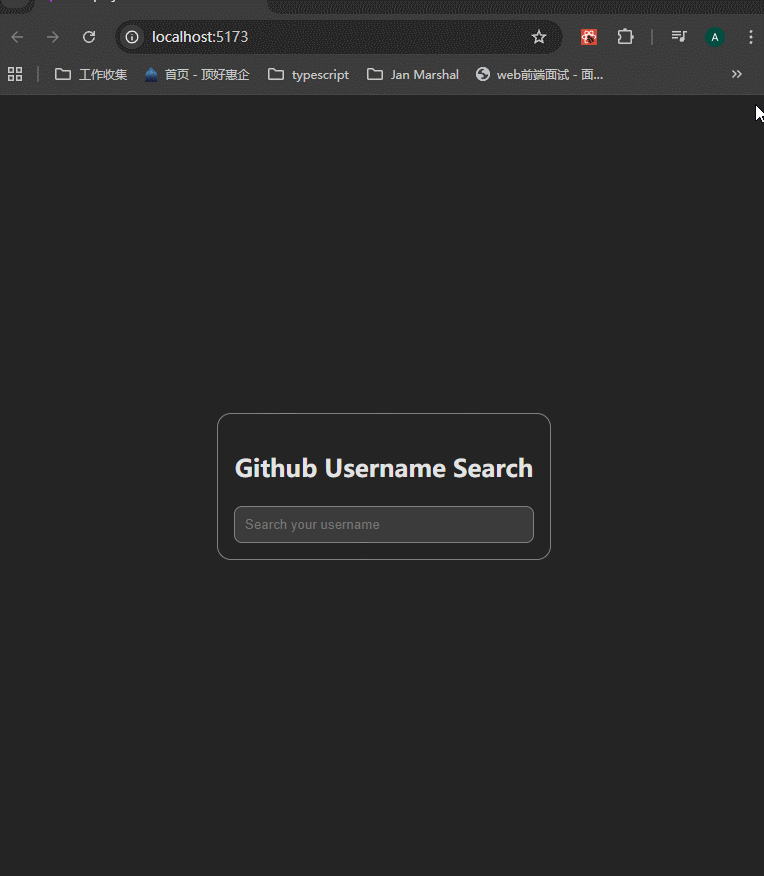Viewport: 764px width, 876px height.
Task: Open the media controls icon
Action: (x=679, y=37)
